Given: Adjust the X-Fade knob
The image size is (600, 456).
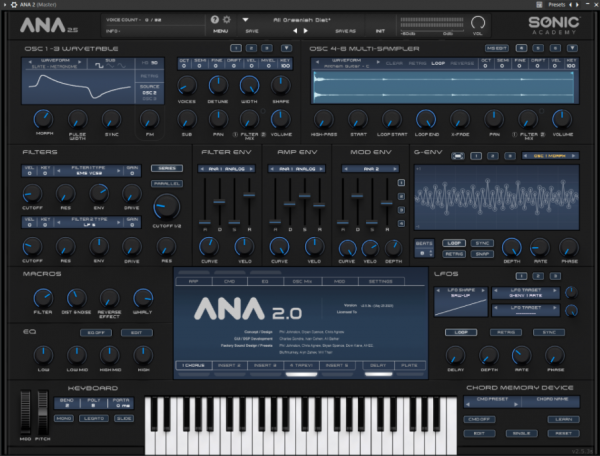Looking at the screenshot, I should pyautogui.click(x=460, y=119).
